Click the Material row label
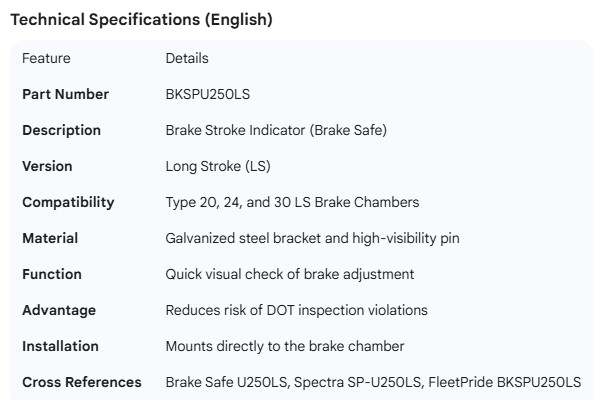603x404 pixels. click(x=50, y=238)
